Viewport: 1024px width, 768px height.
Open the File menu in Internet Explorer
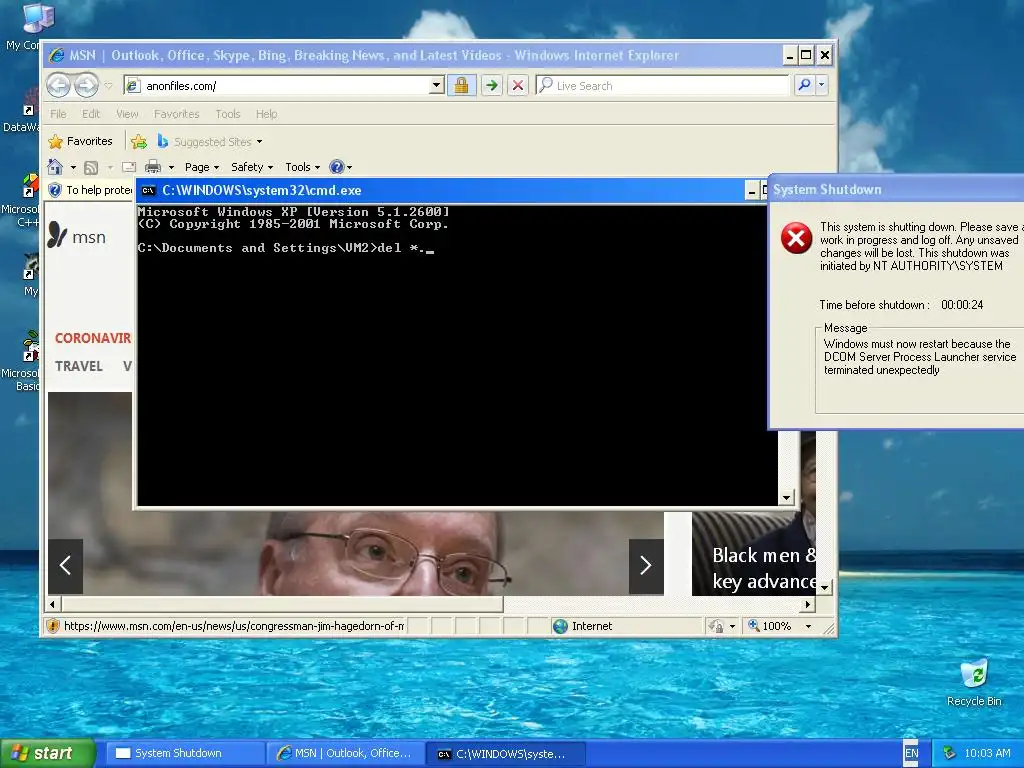(58, 114)
